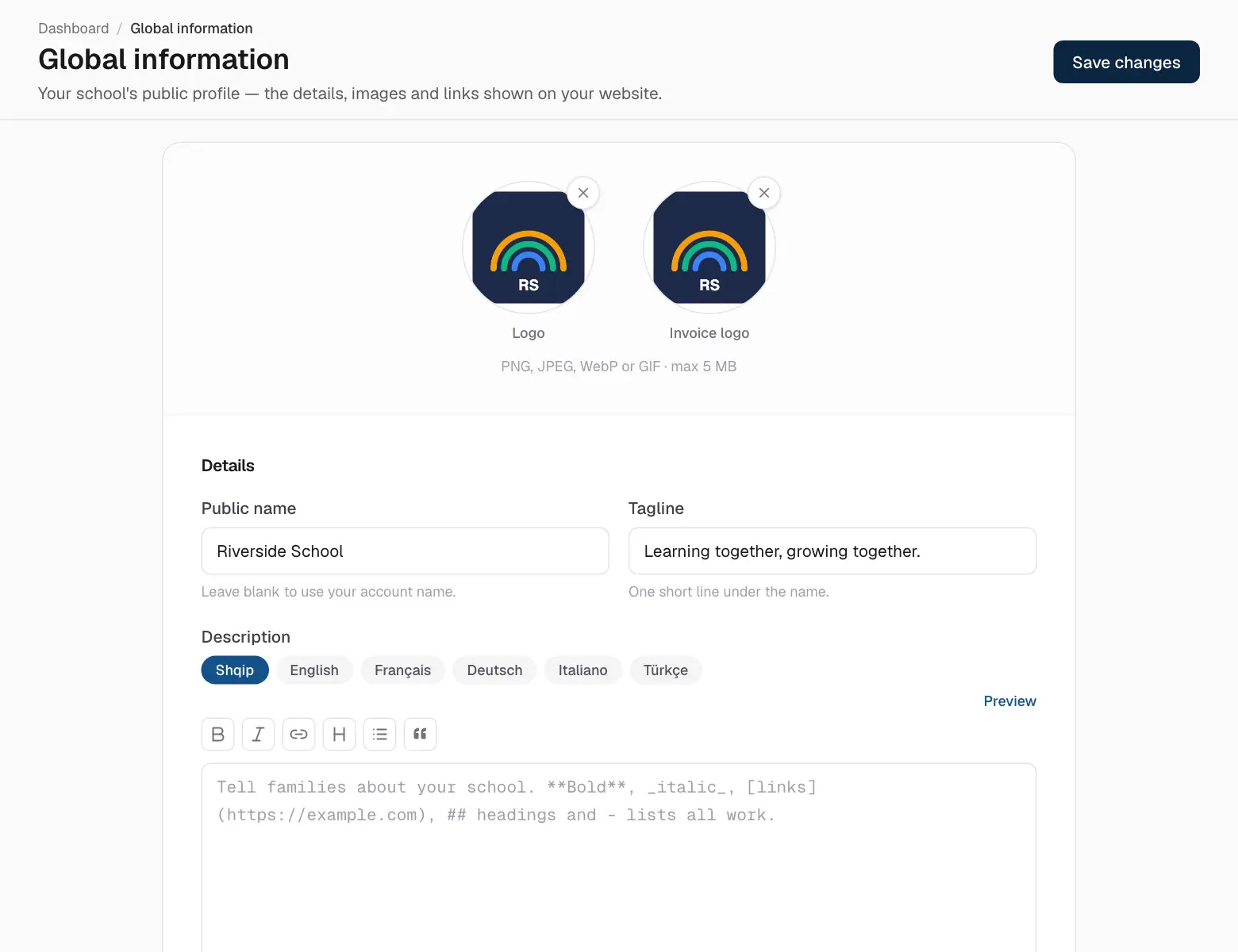Click the 'Public name' field label
Image resolution: width=1238 pixels, height=952 pixels.
click(248, 508)
